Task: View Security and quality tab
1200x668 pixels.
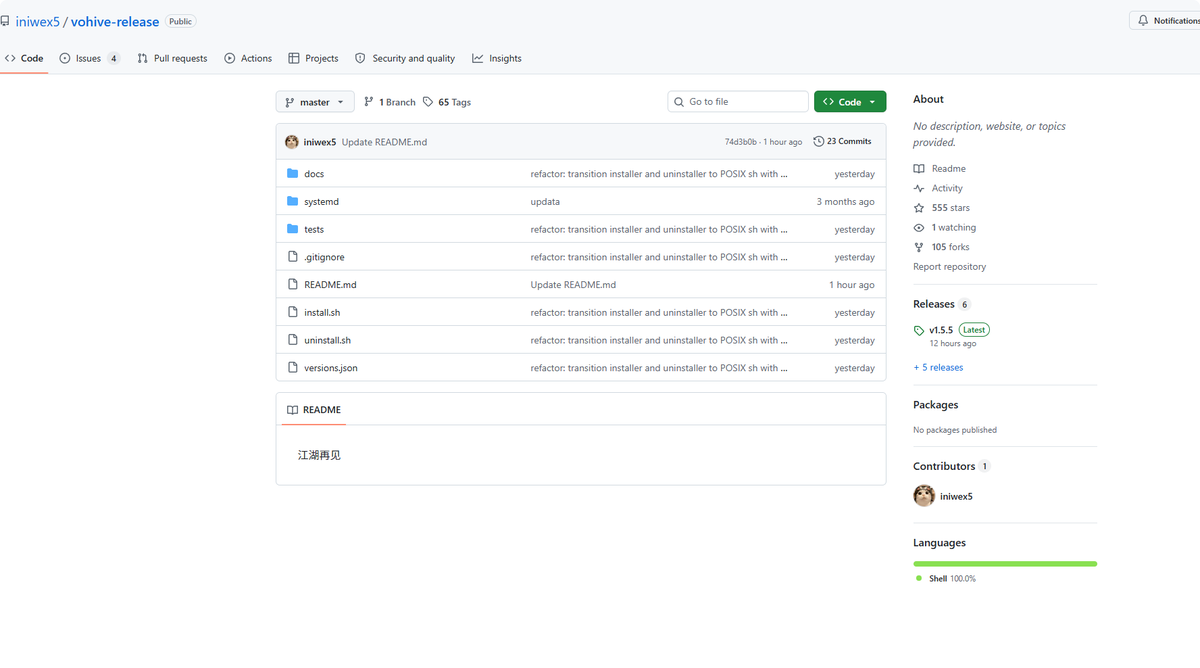Action: tap(405, 58)
